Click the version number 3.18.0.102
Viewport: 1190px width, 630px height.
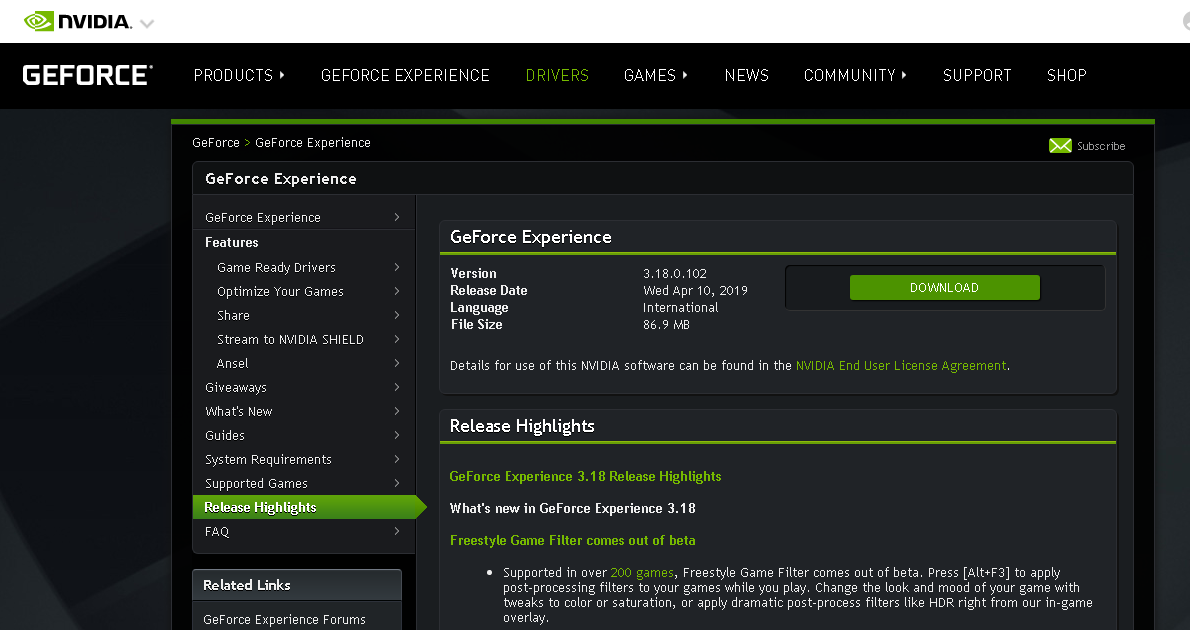click(x=675, y=273)
